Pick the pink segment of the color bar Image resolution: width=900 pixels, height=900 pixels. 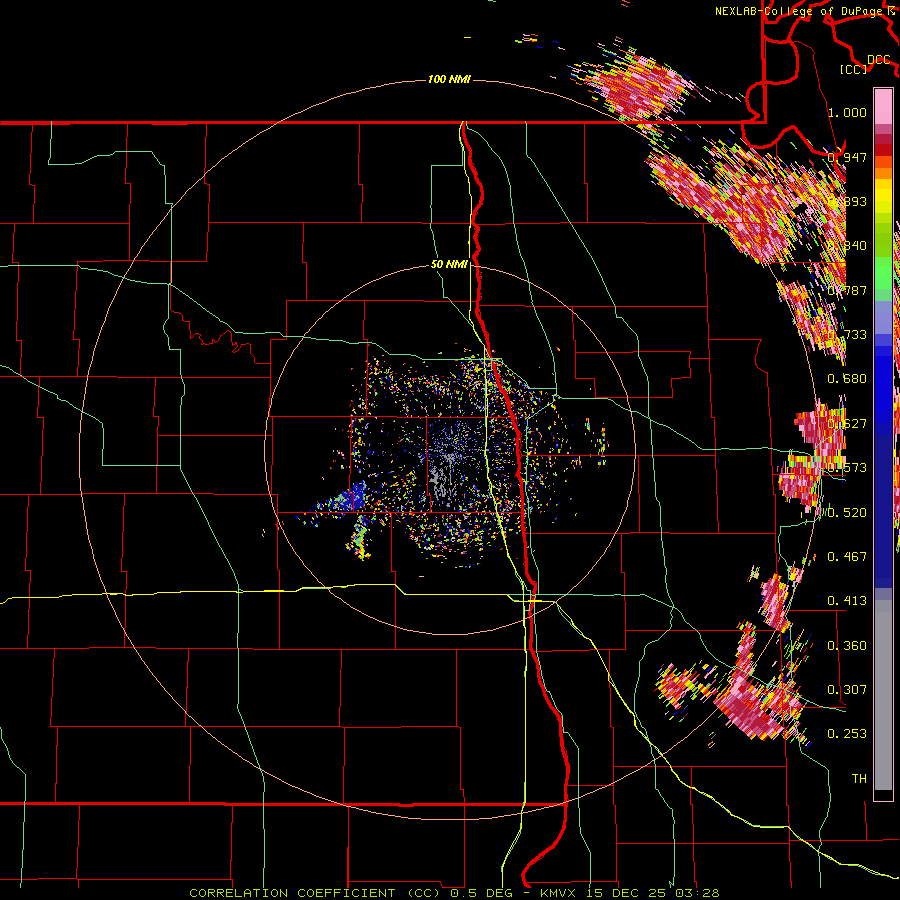pyautogui.click(x=883, y=106)
